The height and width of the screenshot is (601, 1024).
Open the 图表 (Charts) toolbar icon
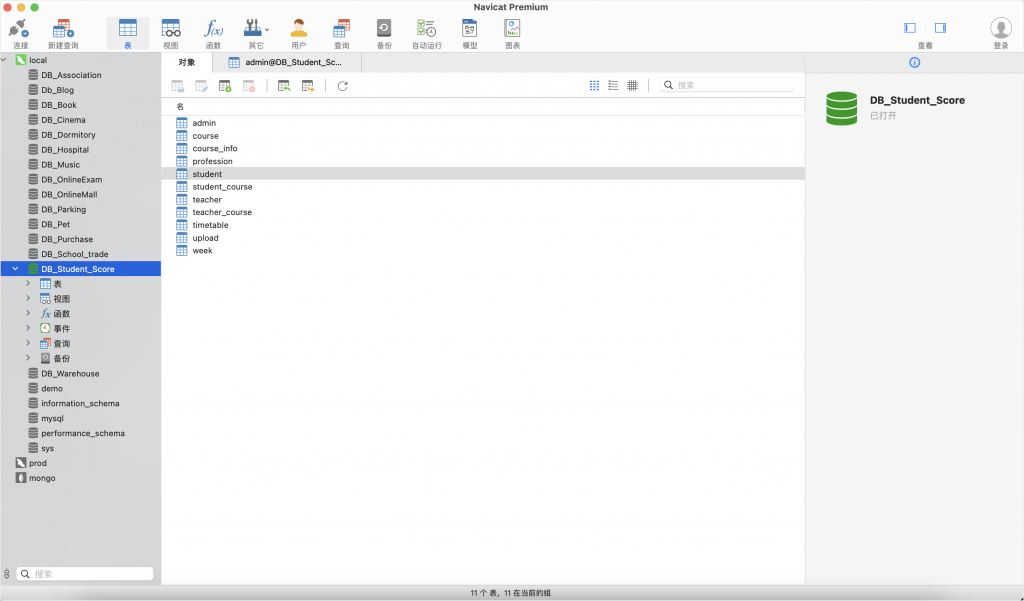tap(512, 32)
